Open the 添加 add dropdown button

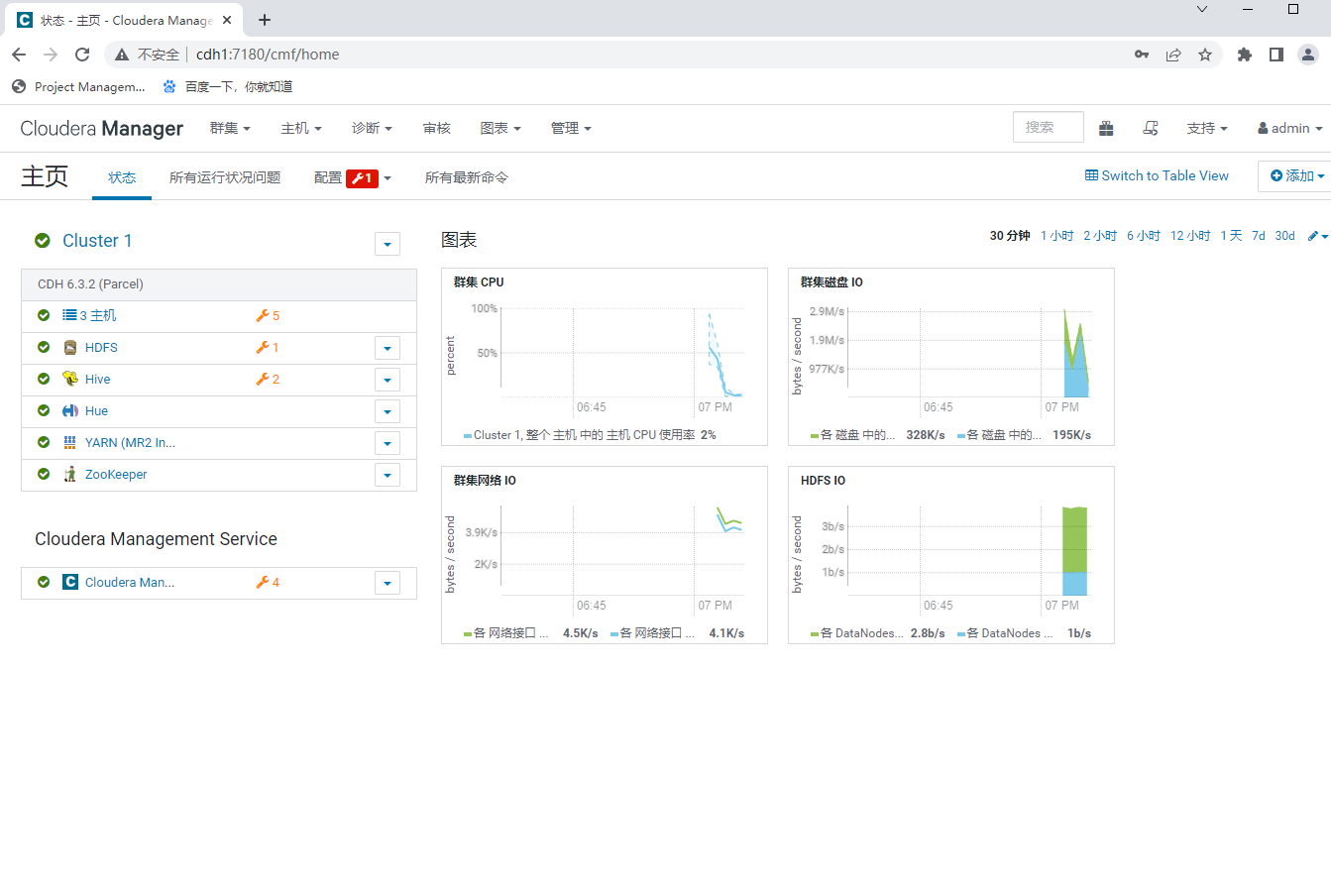pos(1297,176)
